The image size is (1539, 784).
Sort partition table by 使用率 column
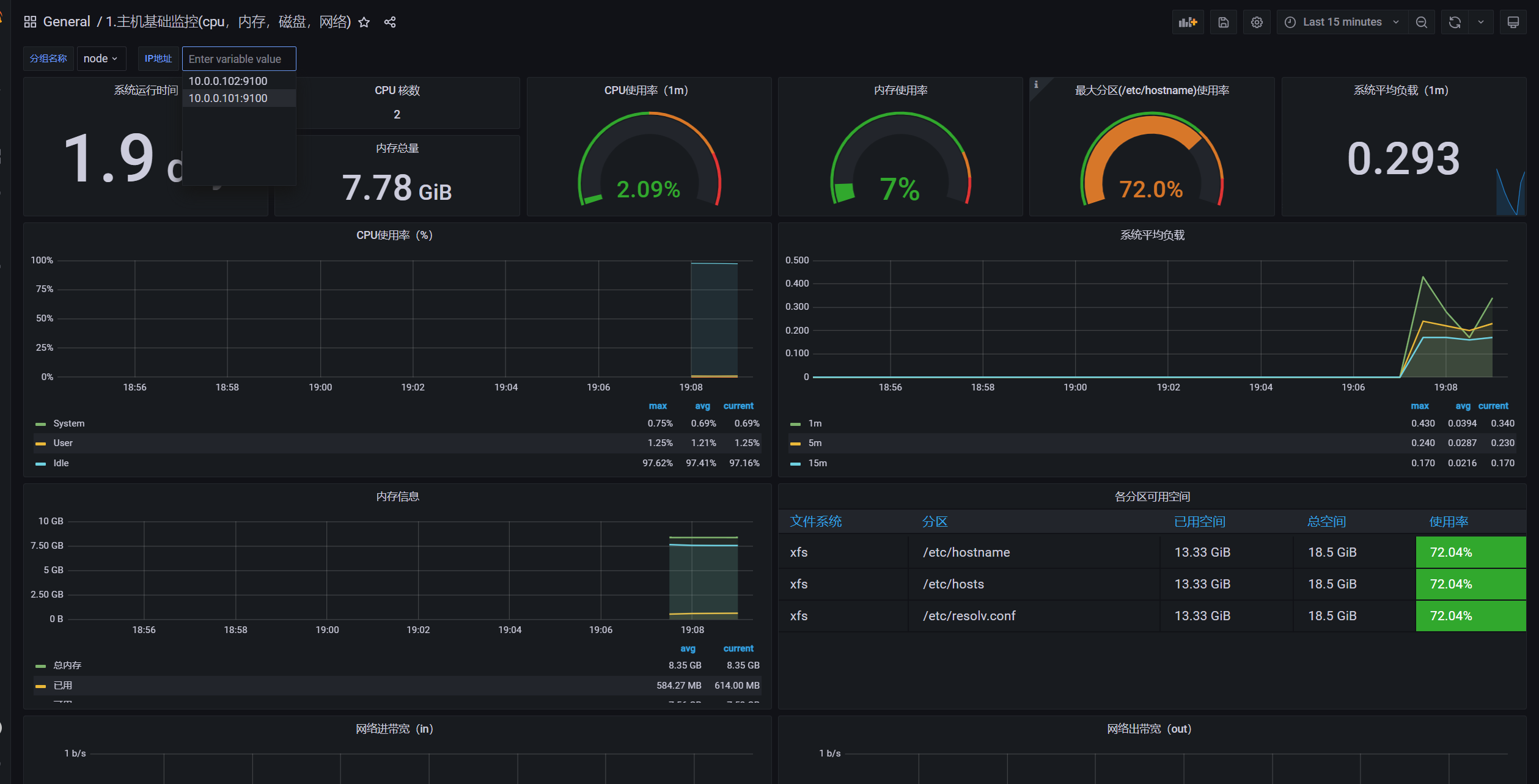tap(1449, 521)
